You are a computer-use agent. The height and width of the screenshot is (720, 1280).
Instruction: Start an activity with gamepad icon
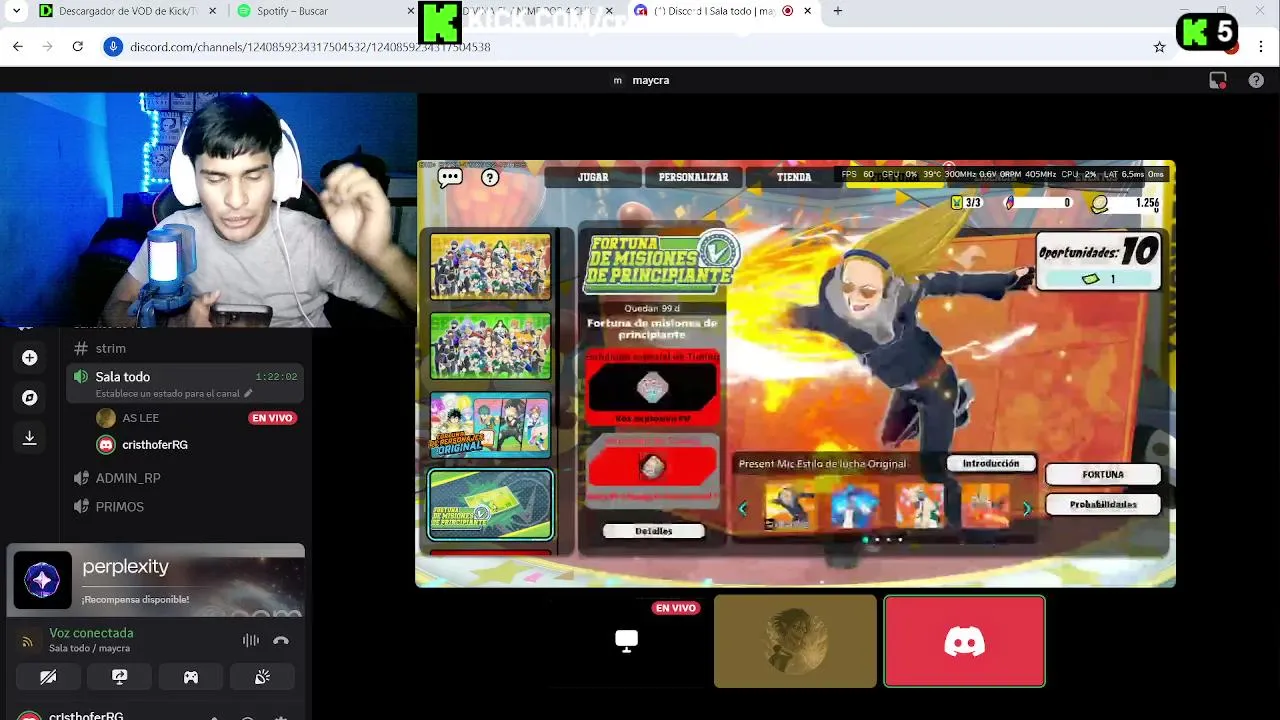(x=191, y=677)
